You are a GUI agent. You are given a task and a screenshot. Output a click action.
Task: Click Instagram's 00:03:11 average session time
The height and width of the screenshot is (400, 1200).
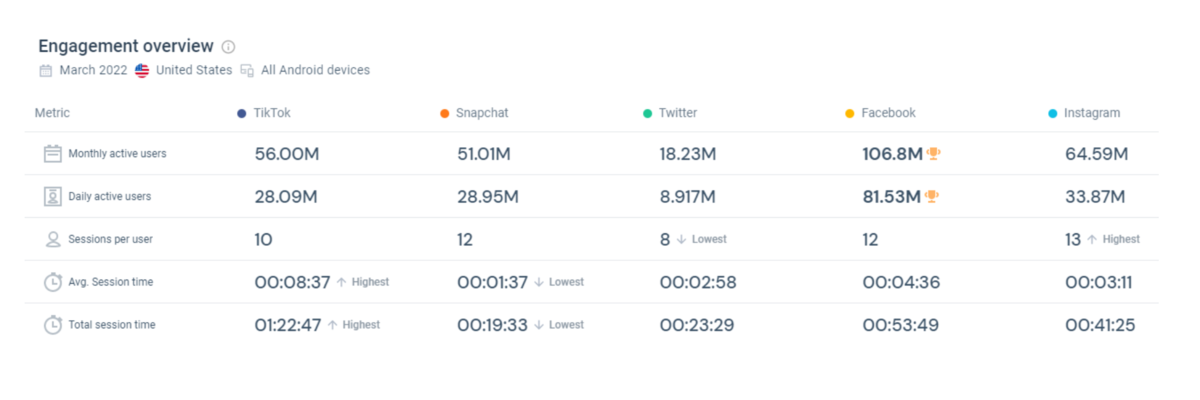[x=1098, y=283]
